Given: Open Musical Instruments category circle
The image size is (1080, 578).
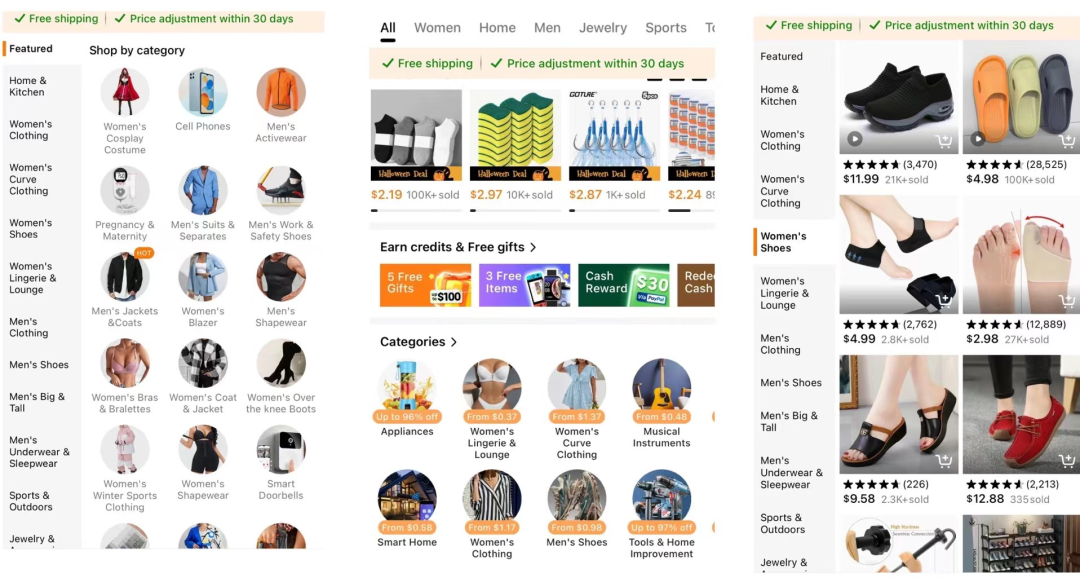Looking at the screenshot, I should 661,389.
